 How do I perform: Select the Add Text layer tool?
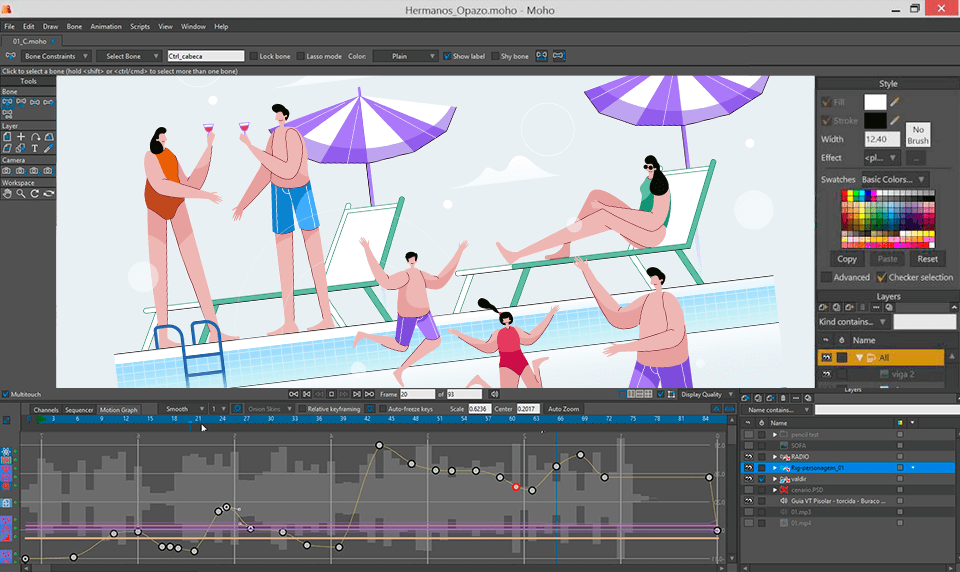pos(35,148)
